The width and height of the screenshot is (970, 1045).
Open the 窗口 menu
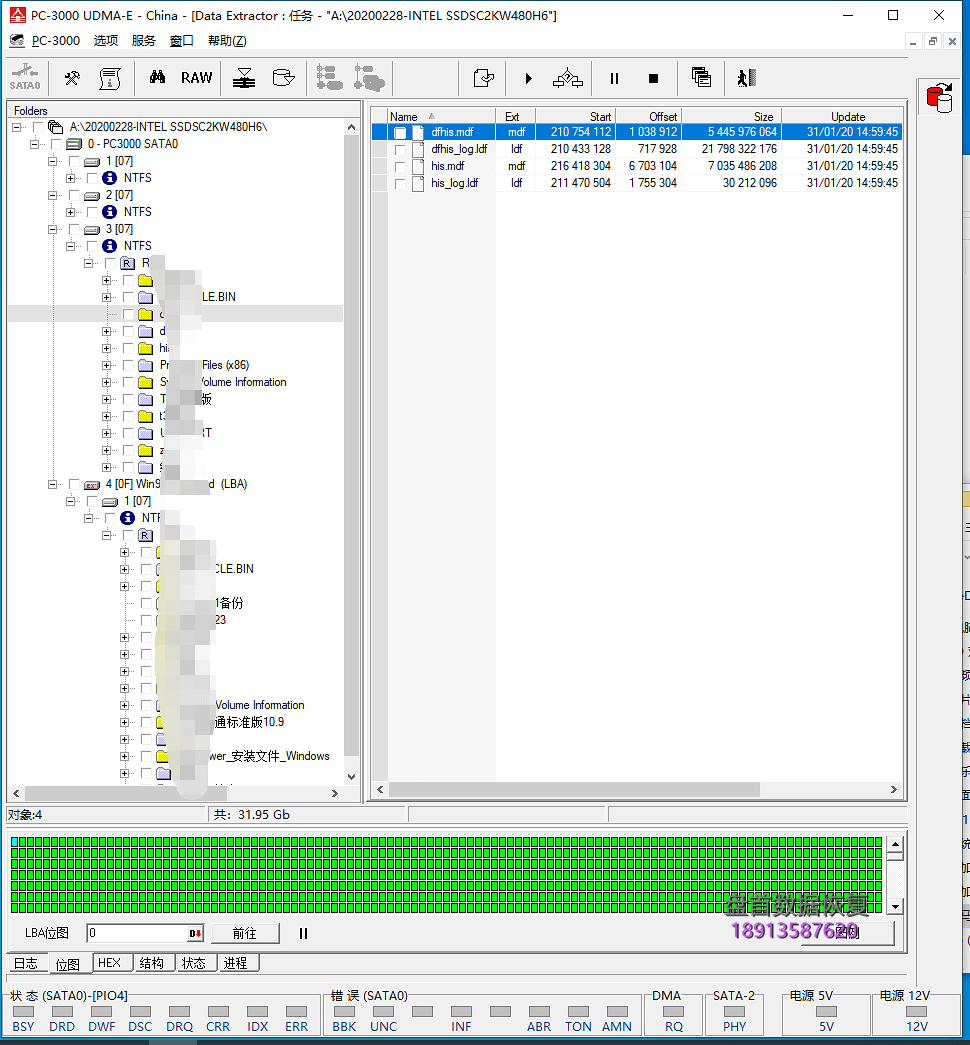pyautogui.click(x=181, y=41)
